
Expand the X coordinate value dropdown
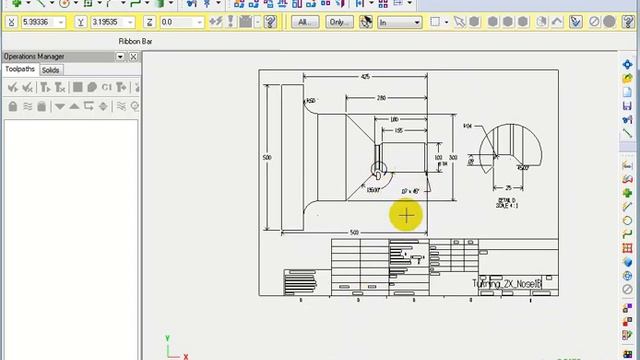61,22
